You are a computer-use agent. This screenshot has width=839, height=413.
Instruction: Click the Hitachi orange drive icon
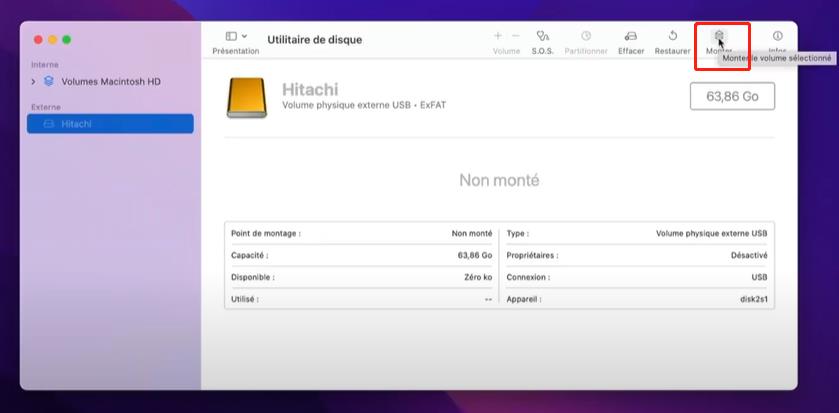(246, 98)
